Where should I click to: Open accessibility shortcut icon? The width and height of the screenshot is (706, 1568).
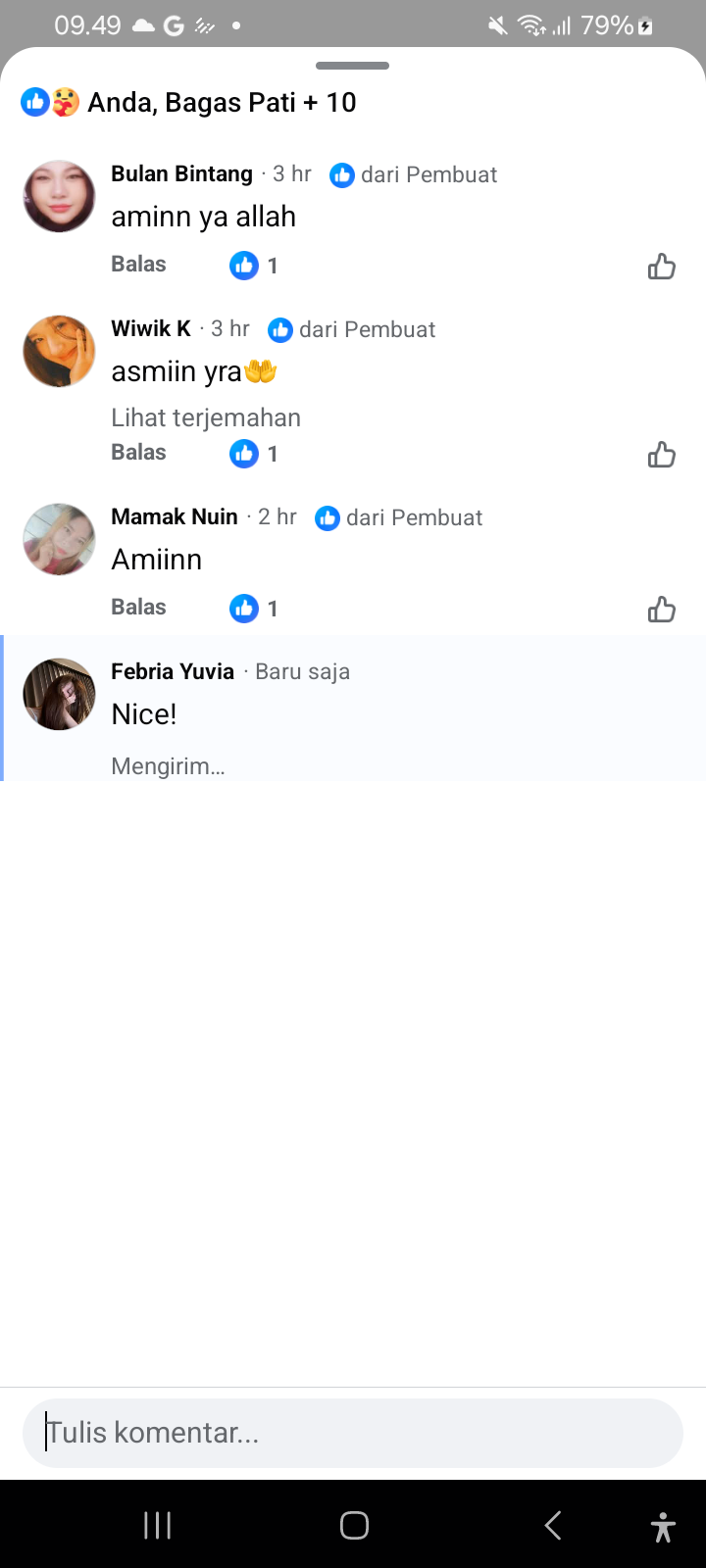(663, 1527)
